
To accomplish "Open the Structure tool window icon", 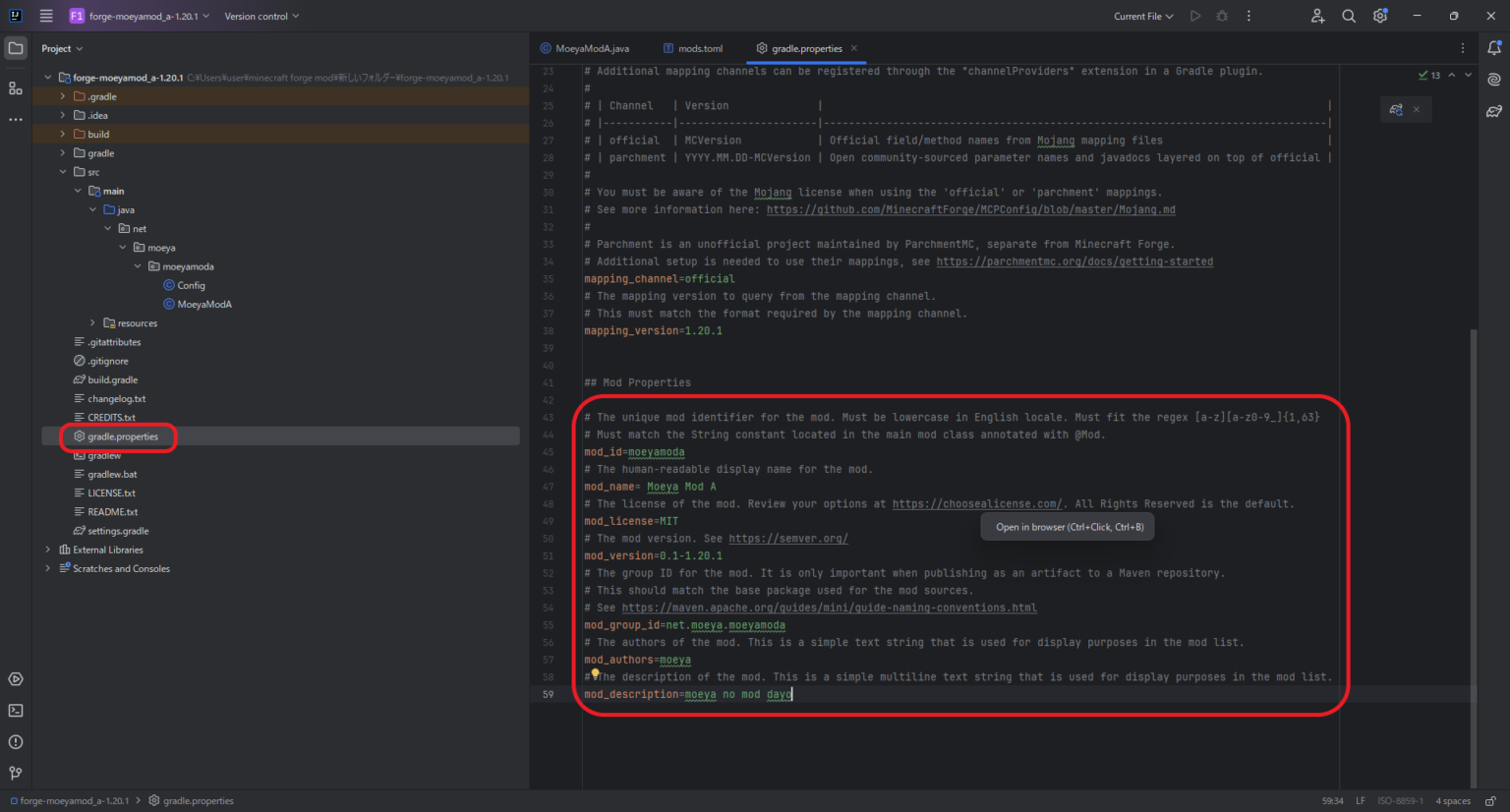I will point(16,88).
